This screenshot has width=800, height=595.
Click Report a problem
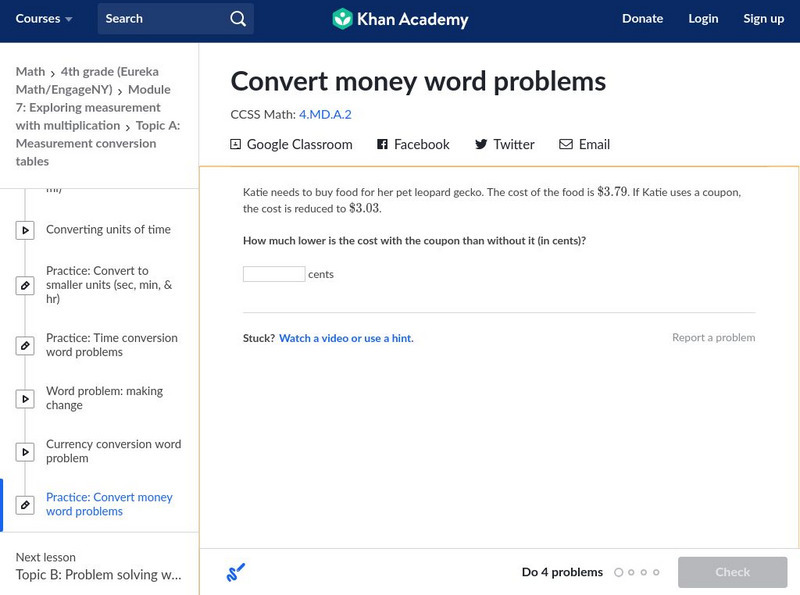point(713,337)
